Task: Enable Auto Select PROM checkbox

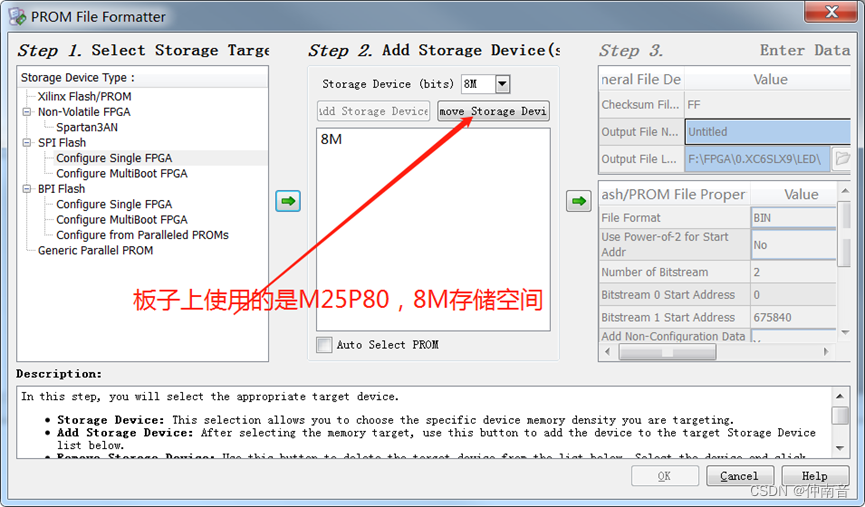Action: click(324, 345)
